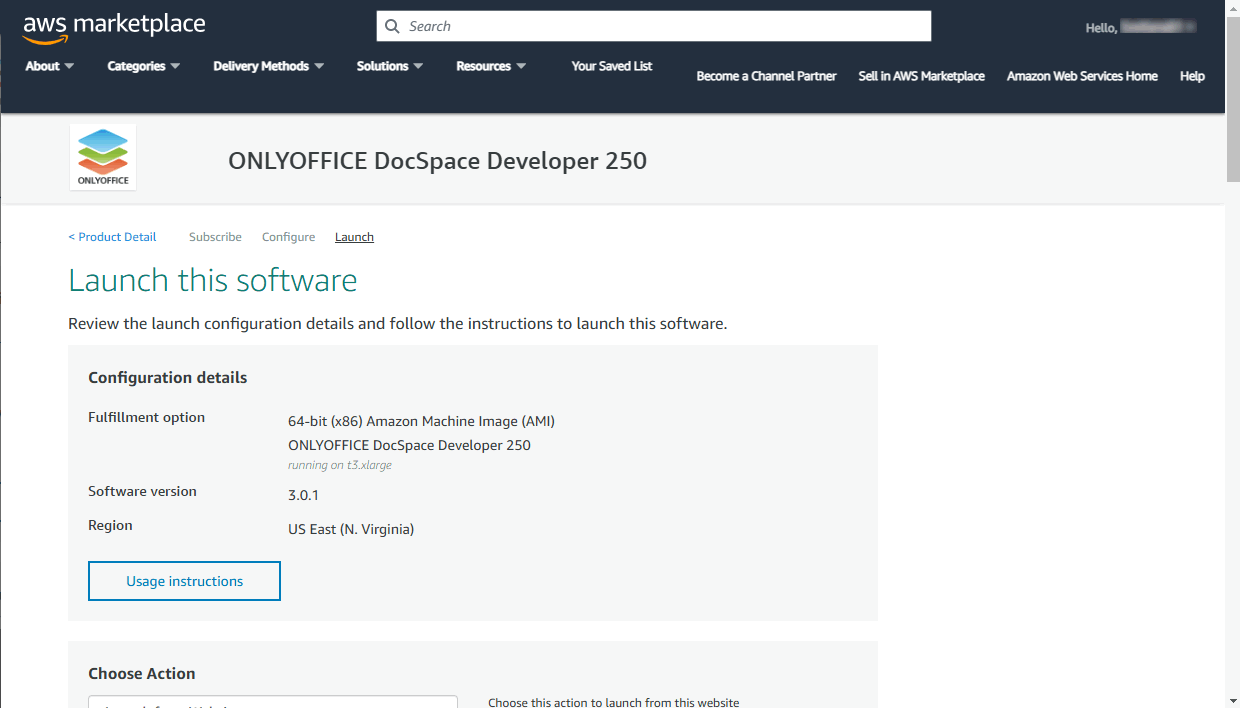Open the Usage instructions panel
Screen dimensions: 1240x708
(184, 581)
